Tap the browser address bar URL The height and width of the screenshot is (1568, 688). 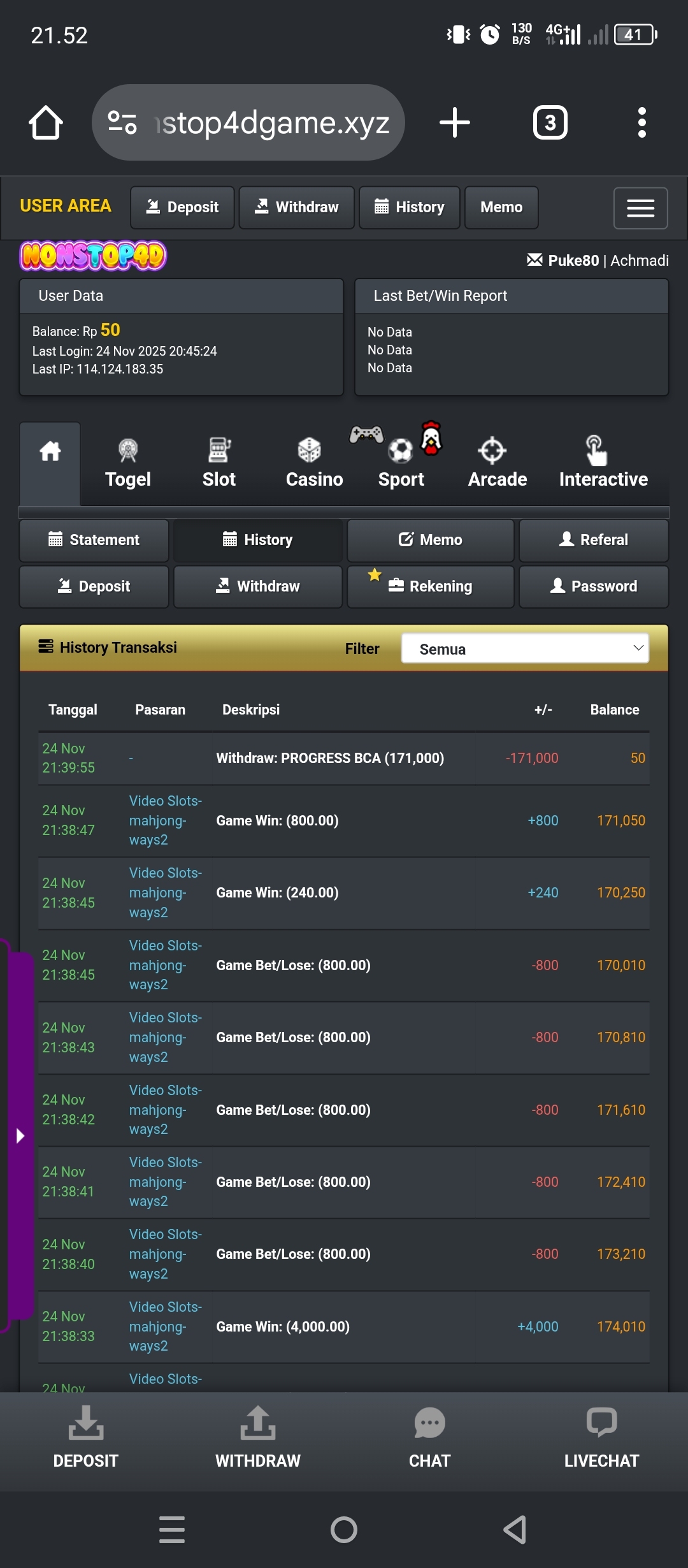(273, 122)
